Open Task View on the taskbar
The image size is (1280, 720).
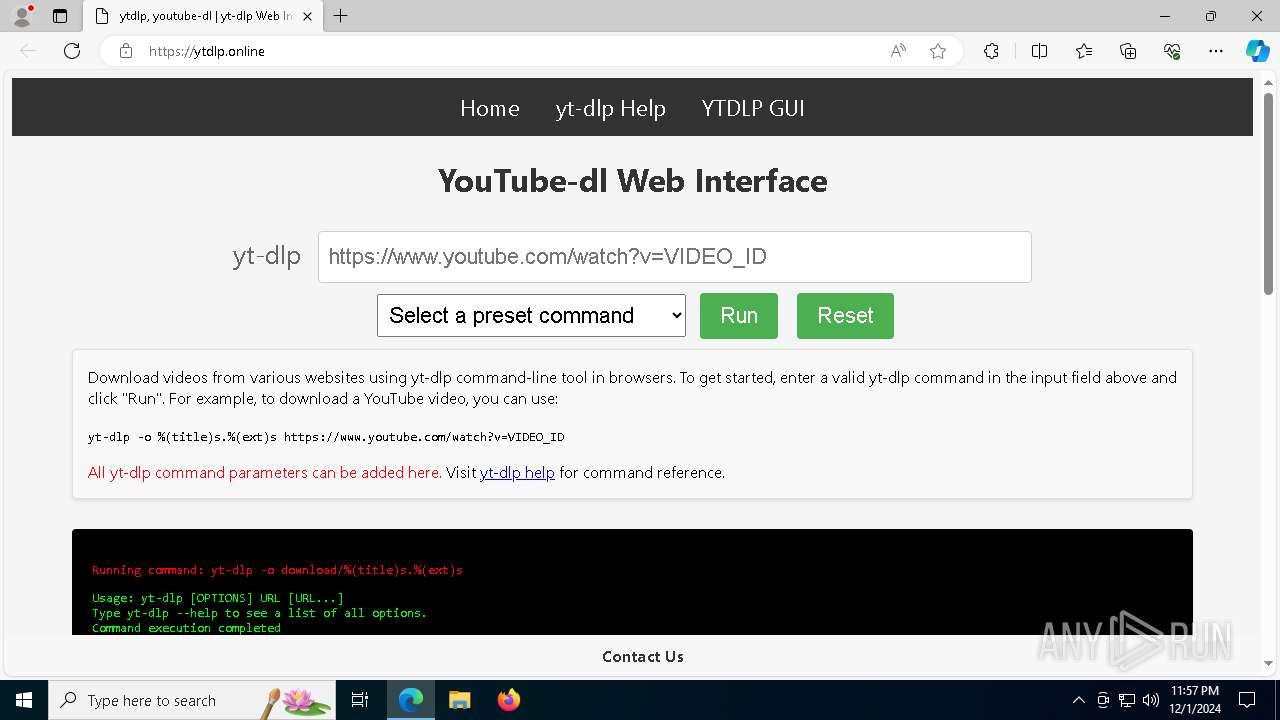tap(360, 700)
